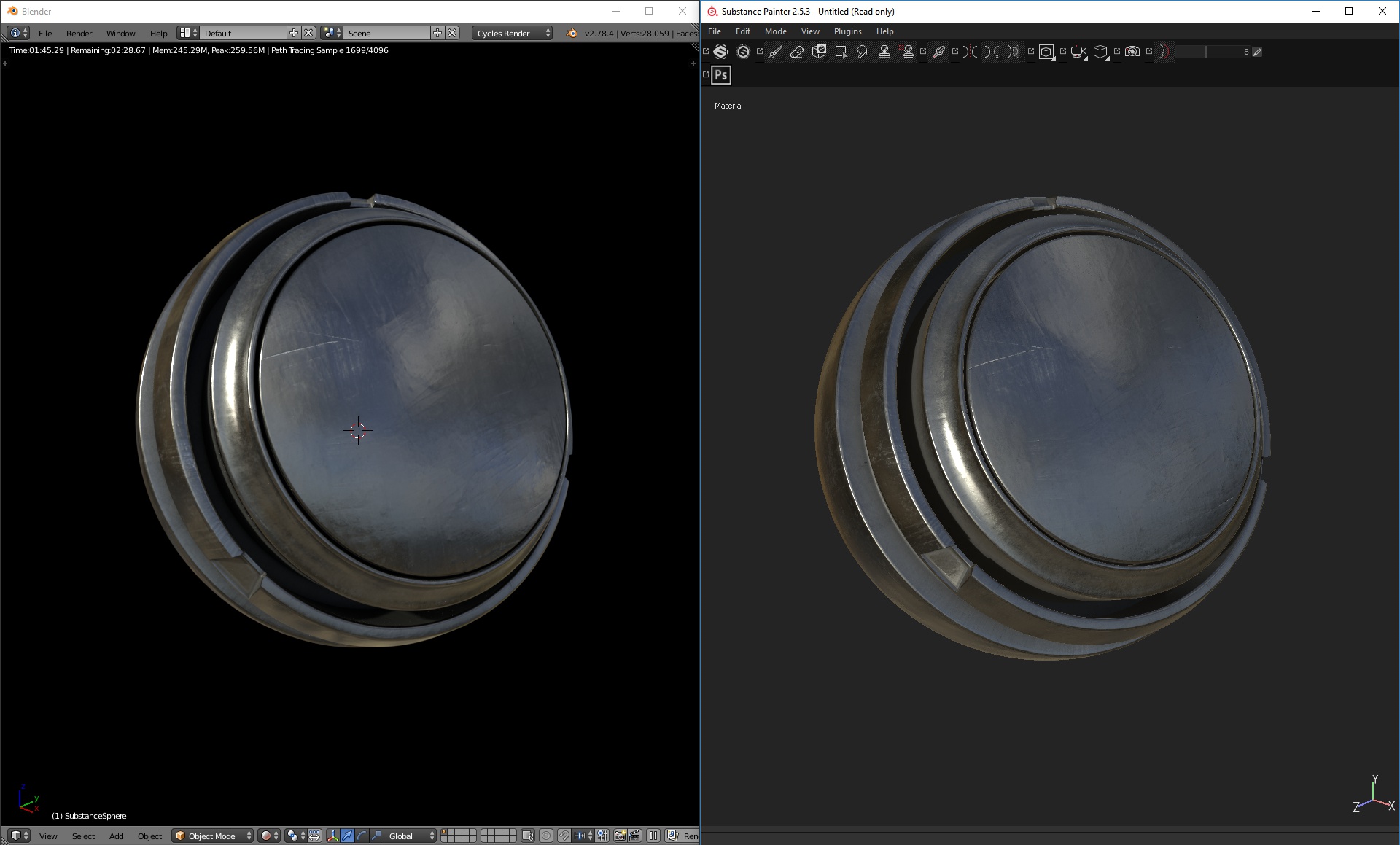
Task: Adjust the brush size slider showing 8
Action: (x=1214, y=52)
